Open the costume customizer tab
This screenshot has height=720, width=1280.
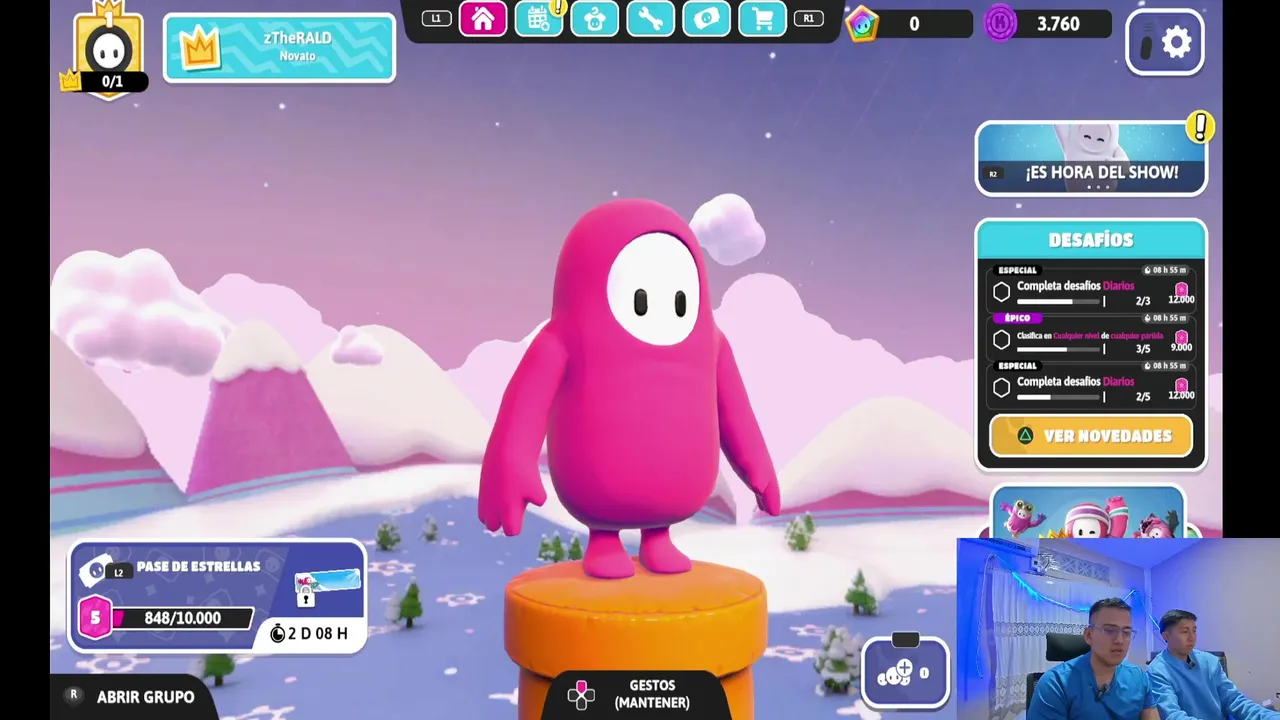tap(594, 19)
